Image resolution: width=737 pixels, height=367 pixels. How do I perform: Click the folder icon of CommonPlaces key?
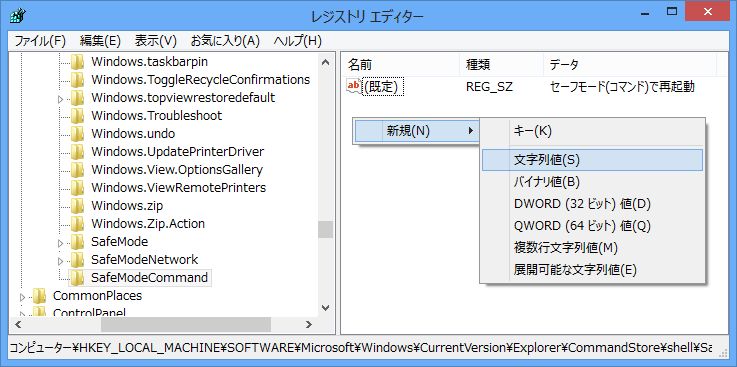point(39,296)
